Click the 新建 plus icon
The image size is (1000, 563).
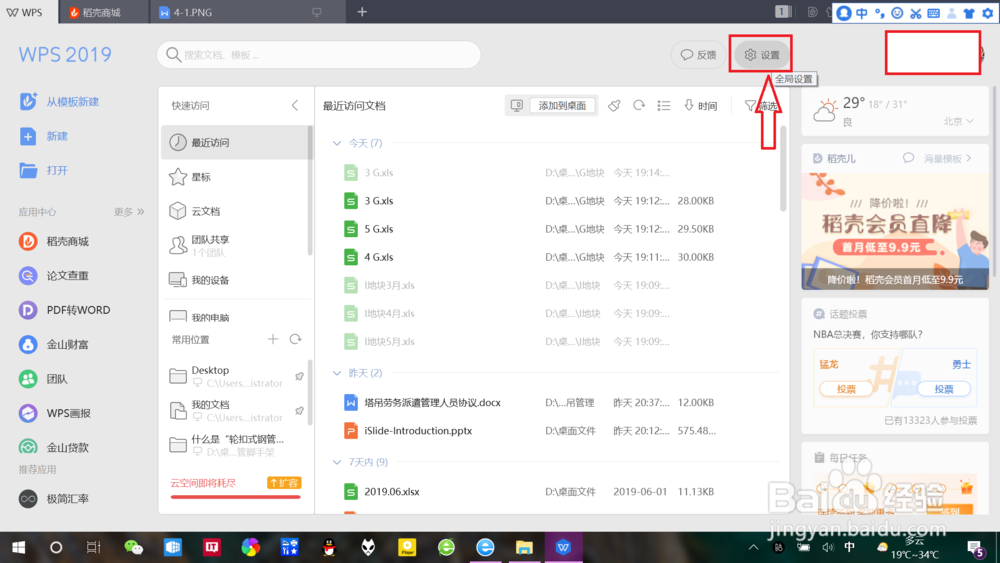coord(28,136)
